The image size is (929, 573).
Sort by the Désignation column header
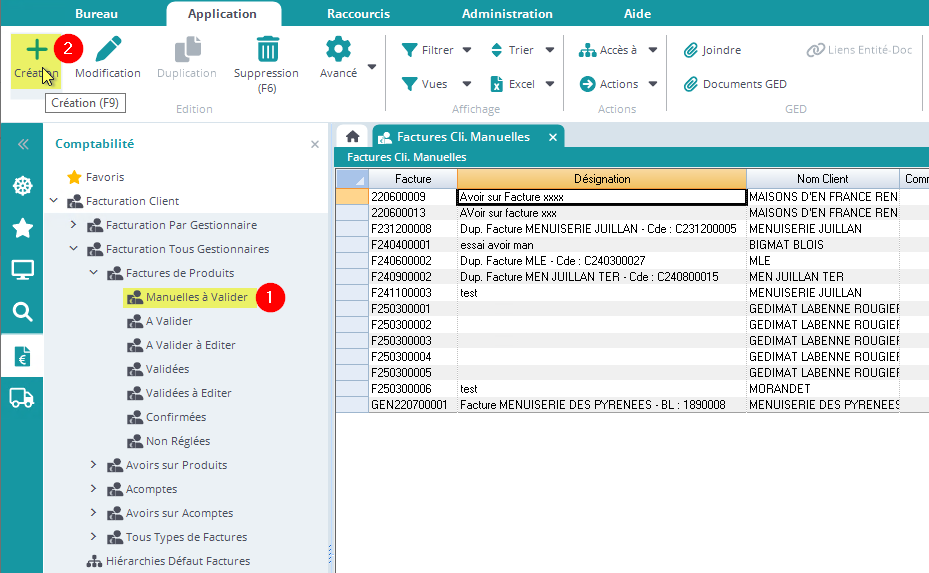601,179
